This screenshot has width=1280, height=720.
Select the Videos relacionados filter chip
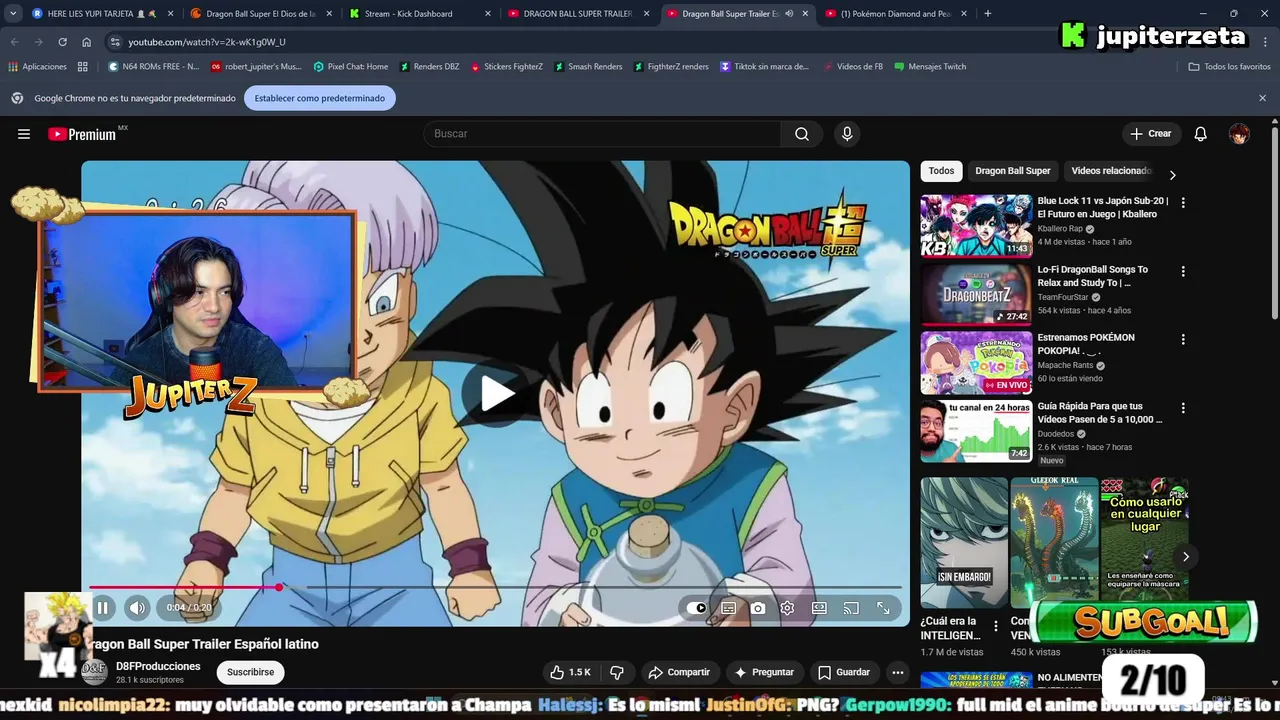1111,171
